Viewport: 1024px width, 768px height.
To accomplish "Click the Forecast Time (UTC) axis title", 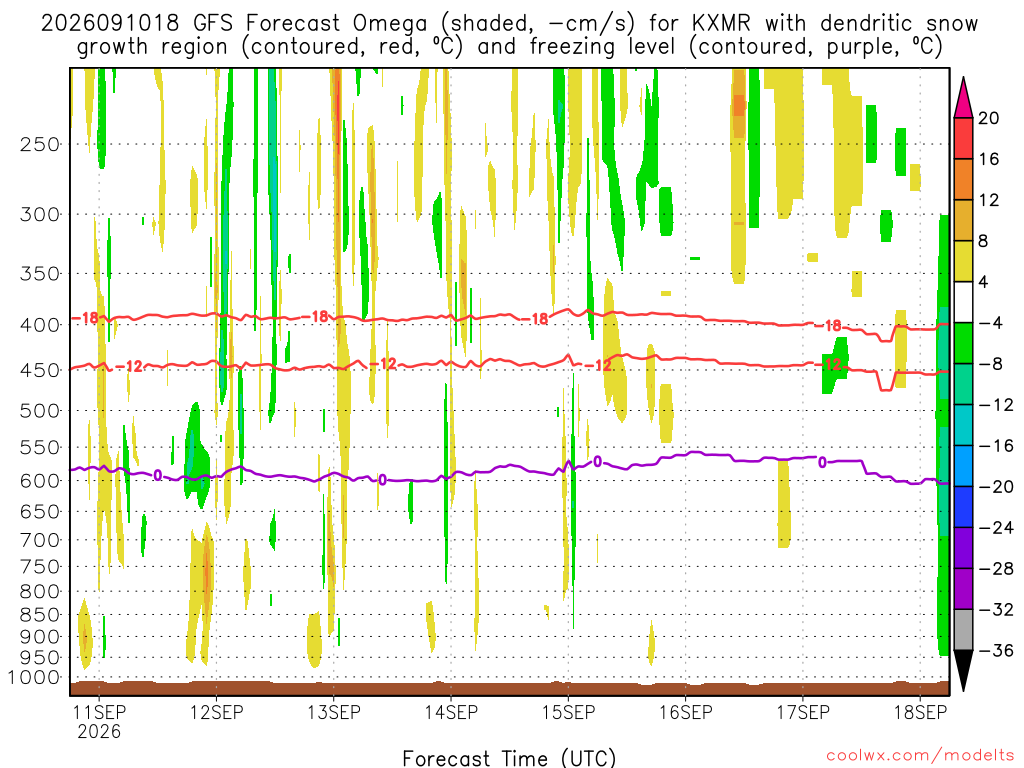I will click(509, 758).
